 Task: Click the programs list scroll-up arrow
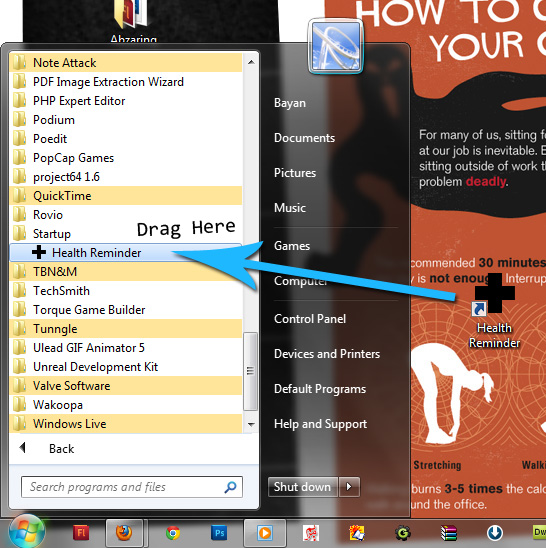point(251,63)
